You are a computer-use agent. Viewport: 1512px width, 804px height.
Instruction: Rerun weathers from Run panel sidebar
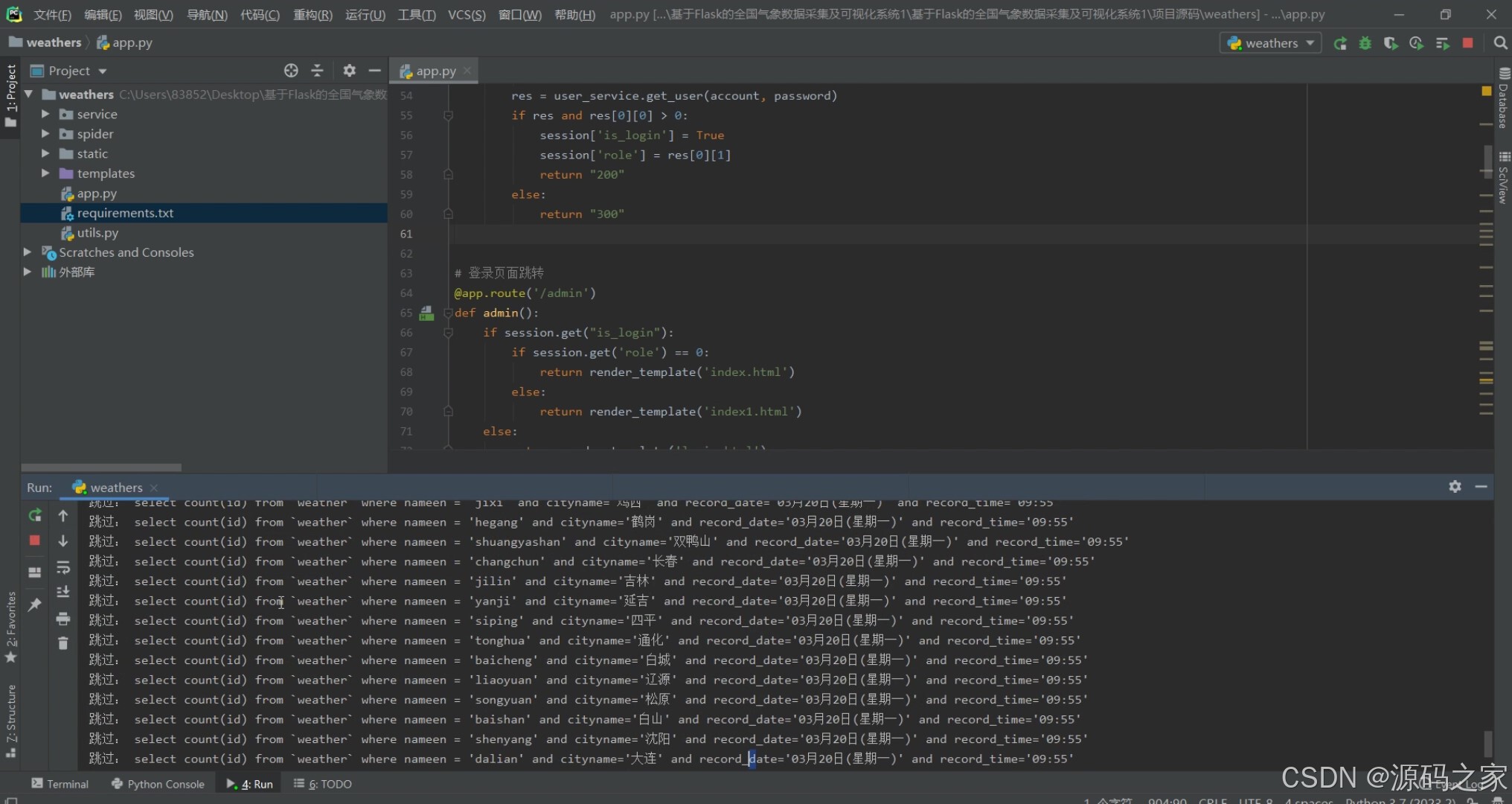click(x=35, y=515)
